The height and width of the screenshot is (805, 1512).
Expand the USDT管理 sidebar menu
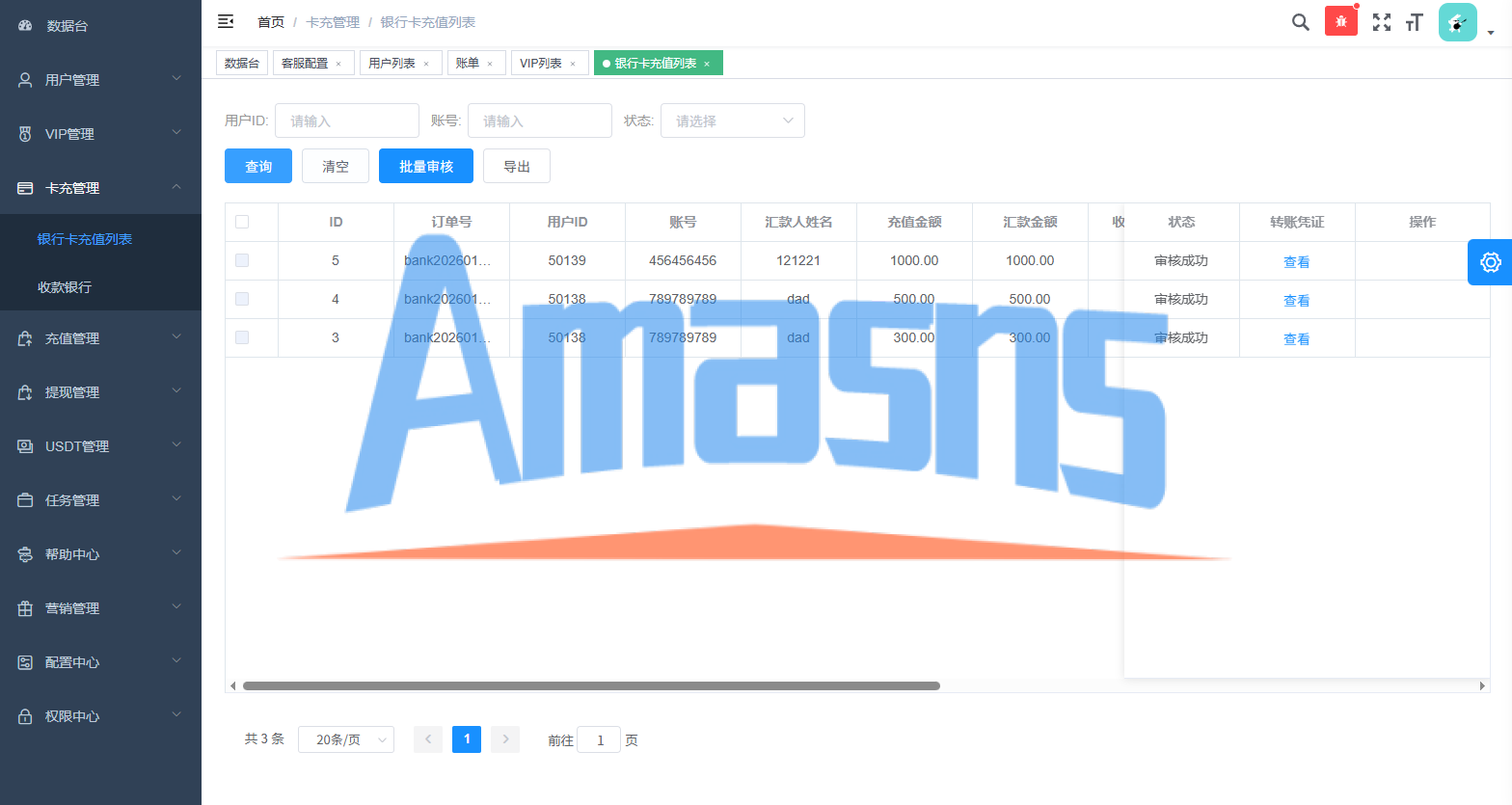pos(100,446)
